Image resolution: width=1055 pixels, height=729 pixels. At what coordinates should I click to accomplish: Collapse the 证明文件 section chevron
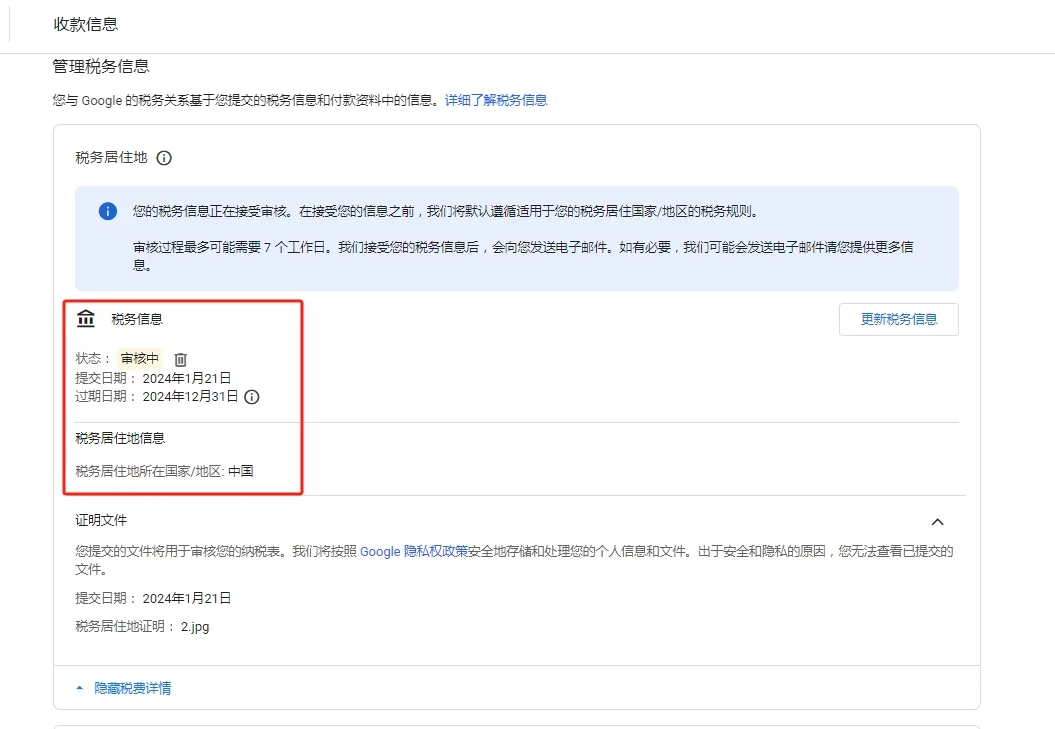(937, 522)
